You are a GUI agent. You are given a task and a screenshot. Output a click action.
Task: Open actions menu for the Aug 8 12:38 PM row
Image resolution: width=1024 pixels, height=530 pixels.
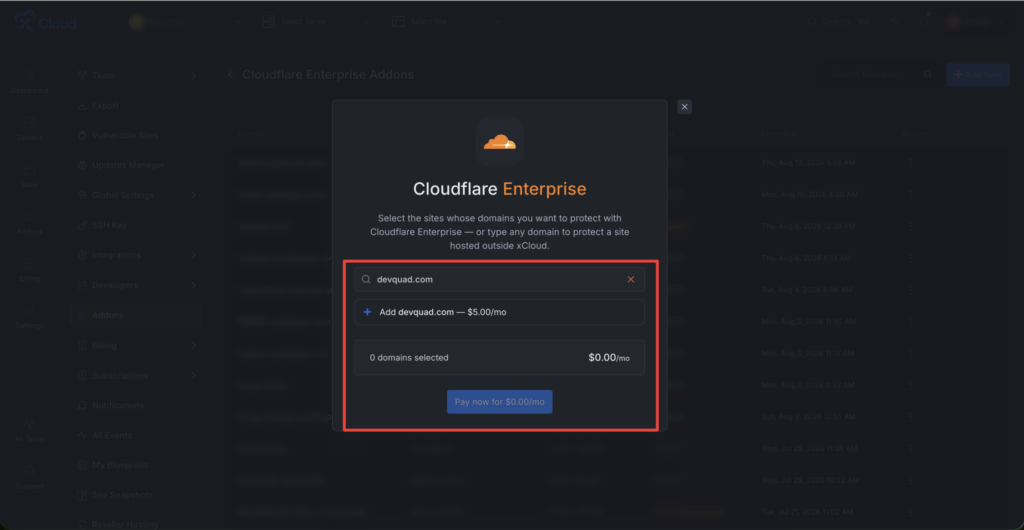[910, 226]
